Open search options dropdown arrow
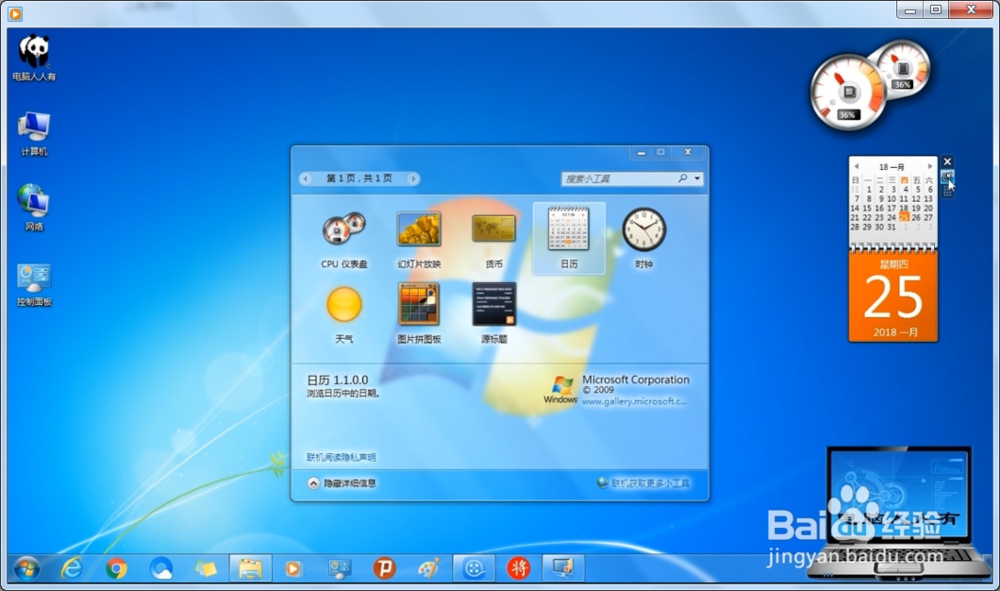This screenshot has height=591, width=1000. tap(697, 179)
